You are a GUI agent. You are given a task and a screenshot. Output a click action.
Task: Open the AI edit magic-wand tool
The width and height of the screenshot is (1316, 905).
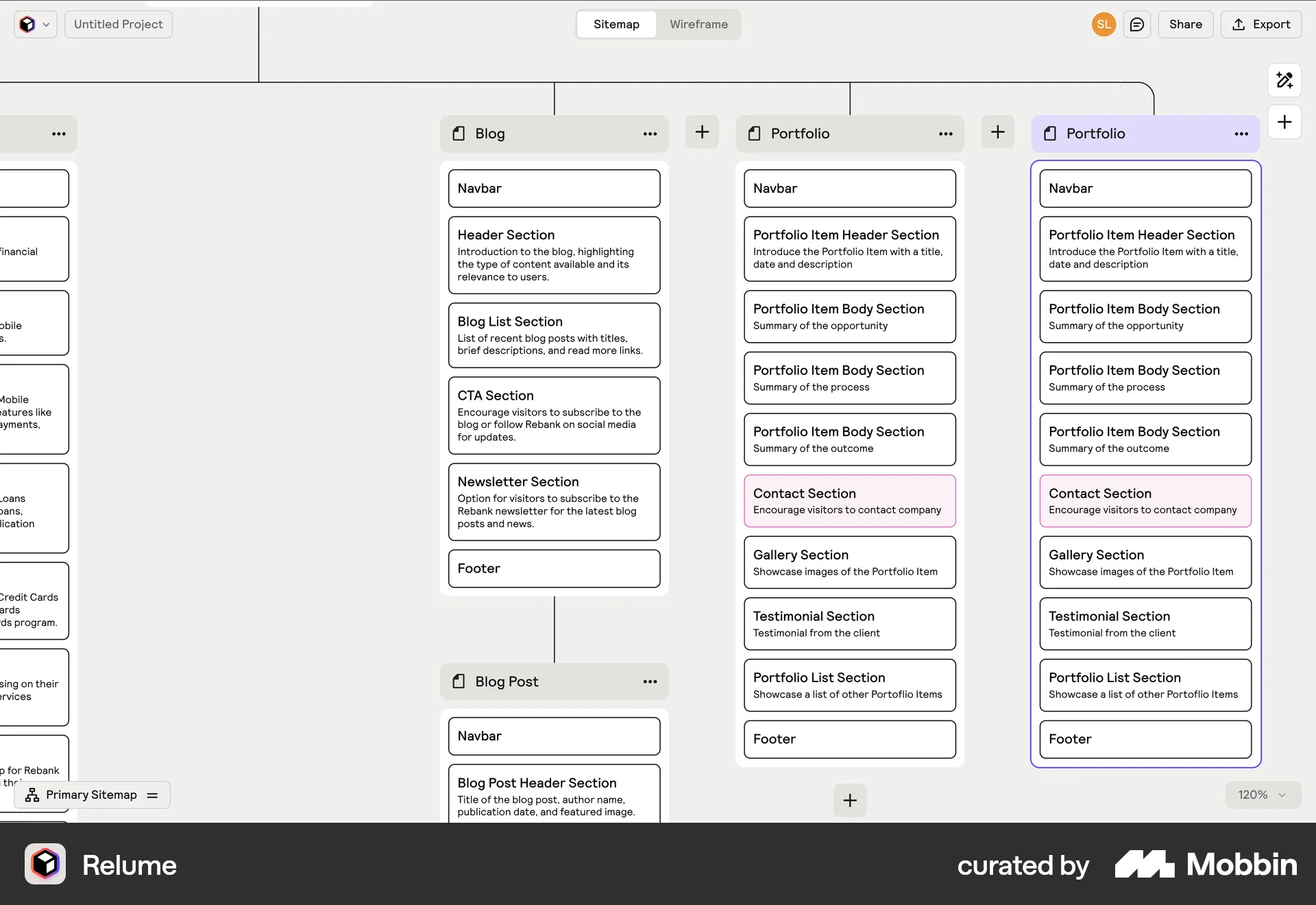(x=1284, y=80)
